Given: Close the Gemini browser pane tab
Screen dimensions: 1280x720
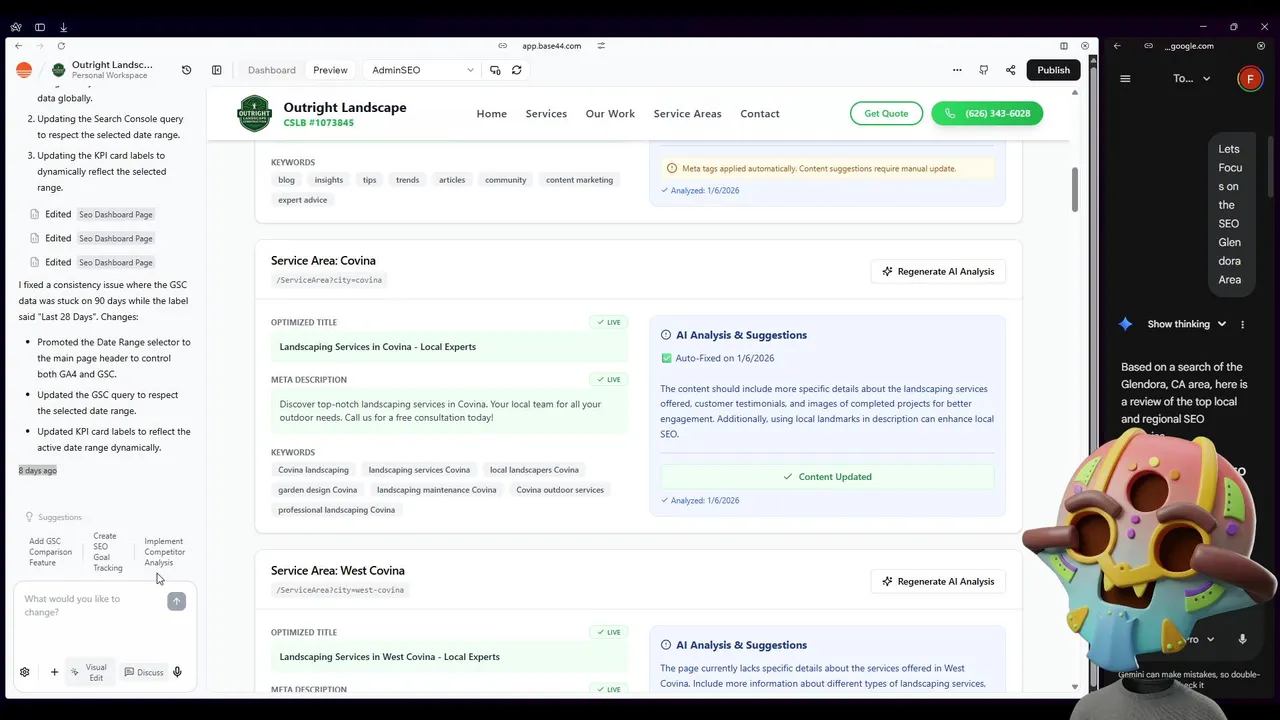Looking at the screenshot, I should (x=1261, y=46).
